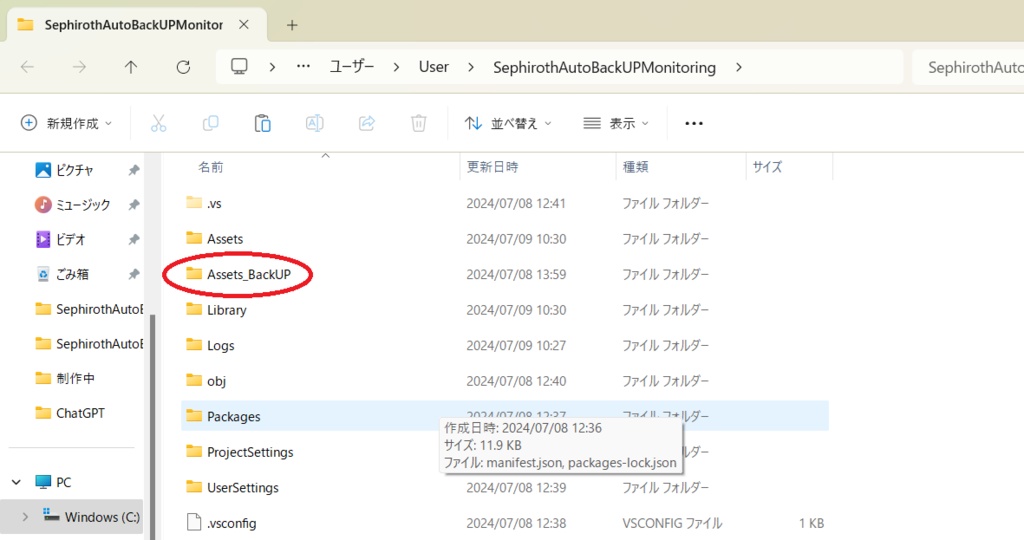Viewport: 1024px width, 540px height.
Task: Click the Rename icon in toolbar
Action: pyautogui.click(x=315, y=123)
